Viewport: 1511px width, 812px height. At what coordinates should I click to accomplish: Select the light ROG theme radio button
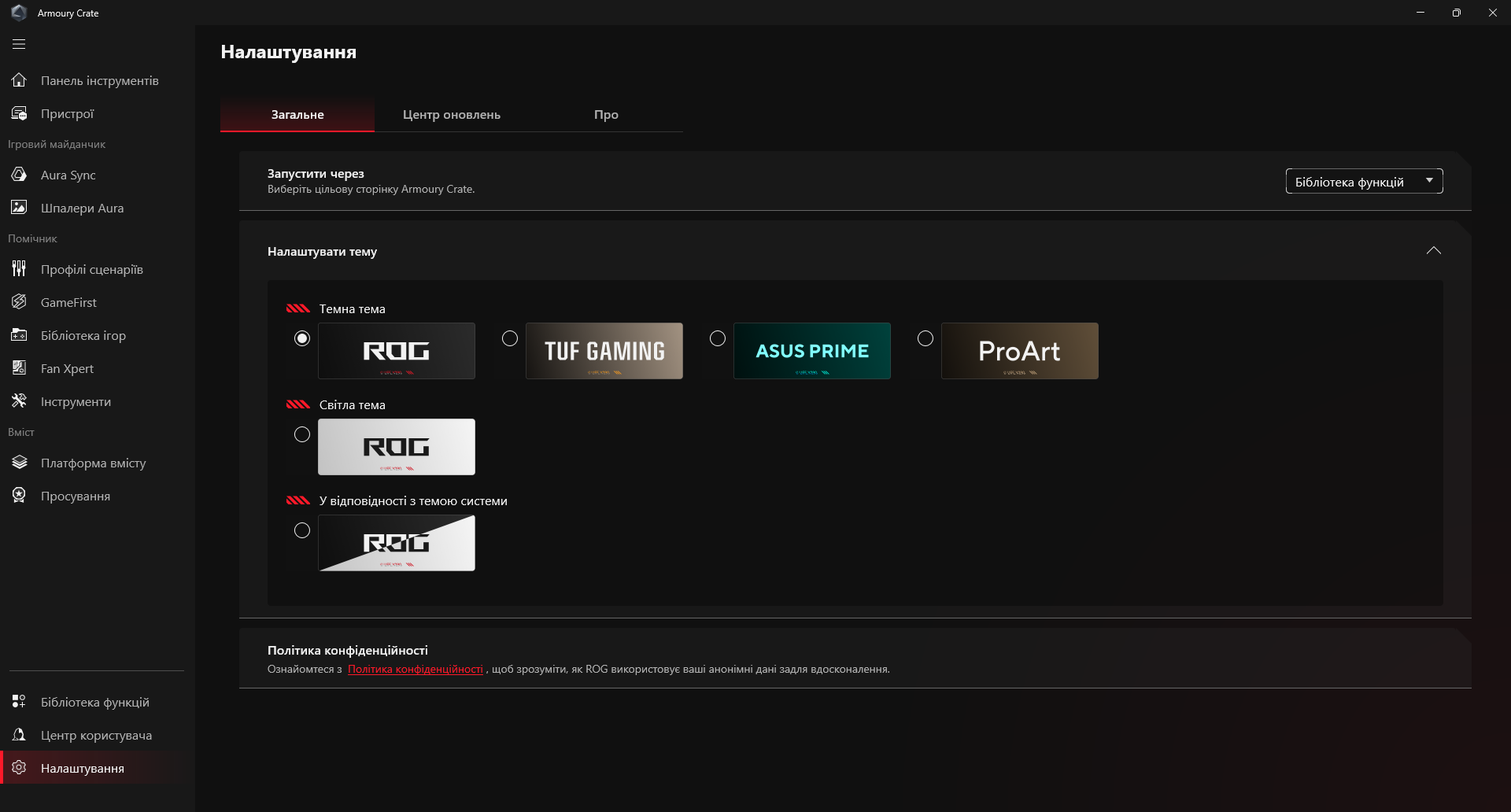pos(302,434)
